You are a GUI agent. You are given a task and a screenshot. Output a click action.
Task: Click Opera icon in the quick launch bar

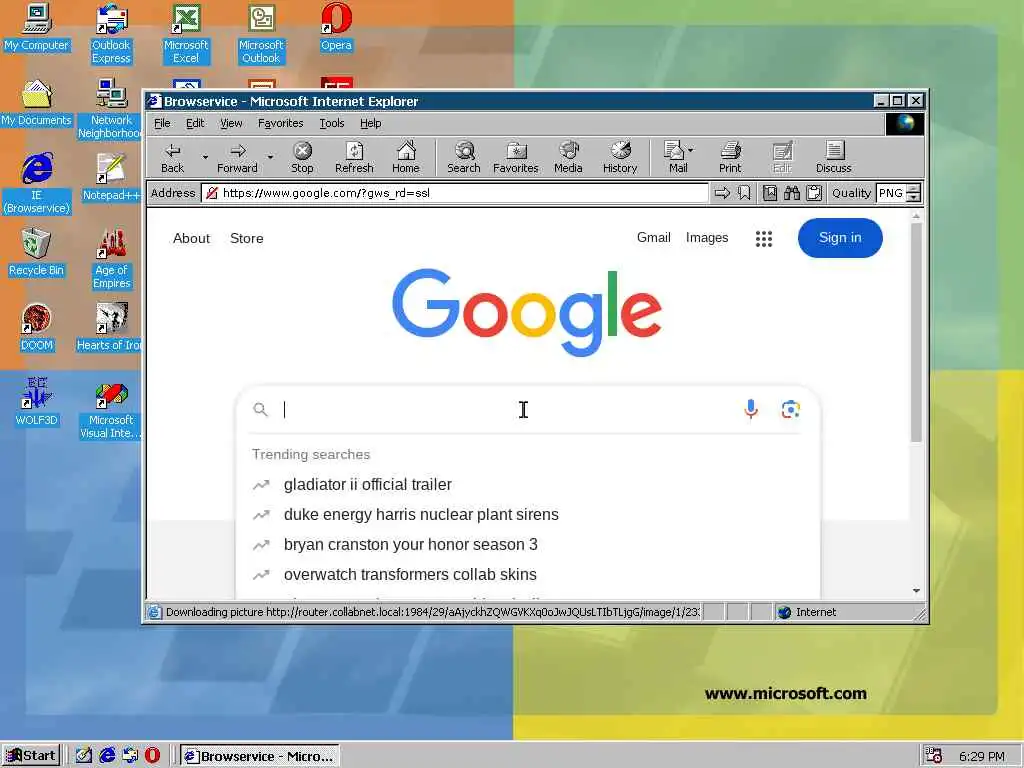152,756
